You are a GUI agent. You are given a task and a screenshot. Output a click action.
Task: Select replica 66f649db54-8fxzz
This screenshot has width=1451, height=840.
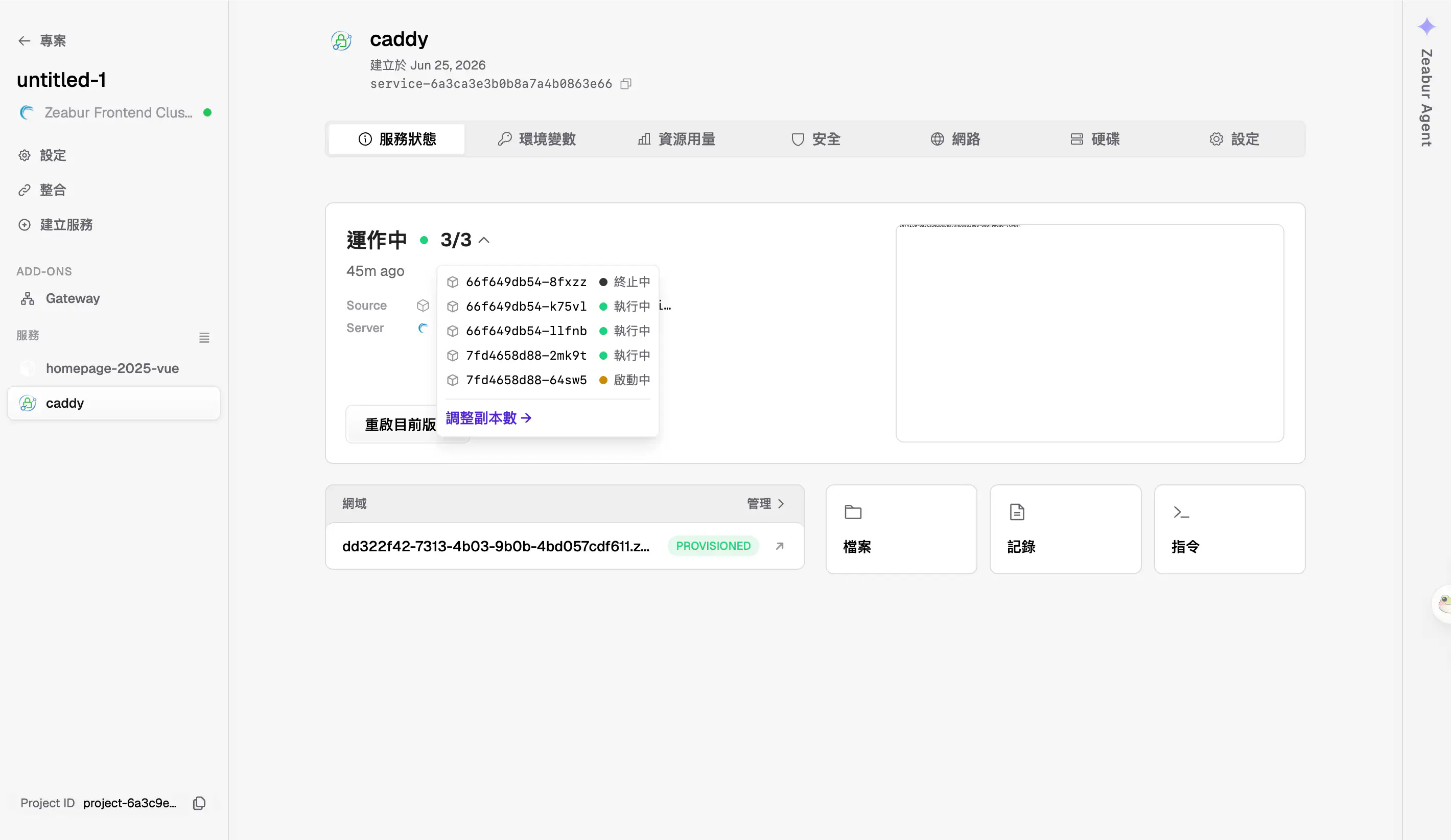tap(548, 282)
